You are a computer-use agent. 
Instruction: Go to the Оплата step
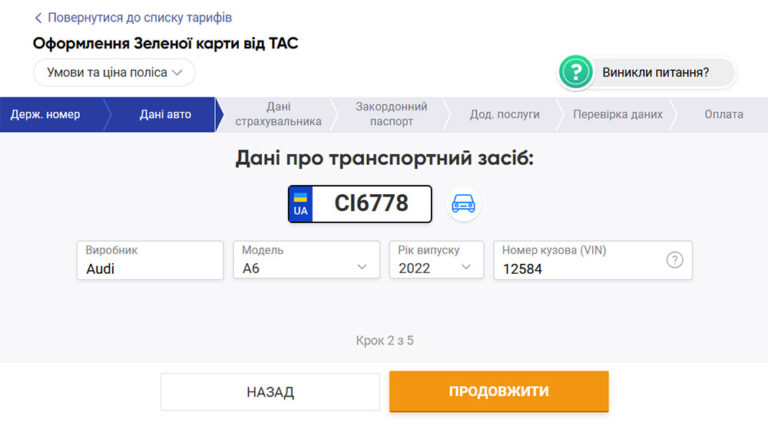(723, 115)
